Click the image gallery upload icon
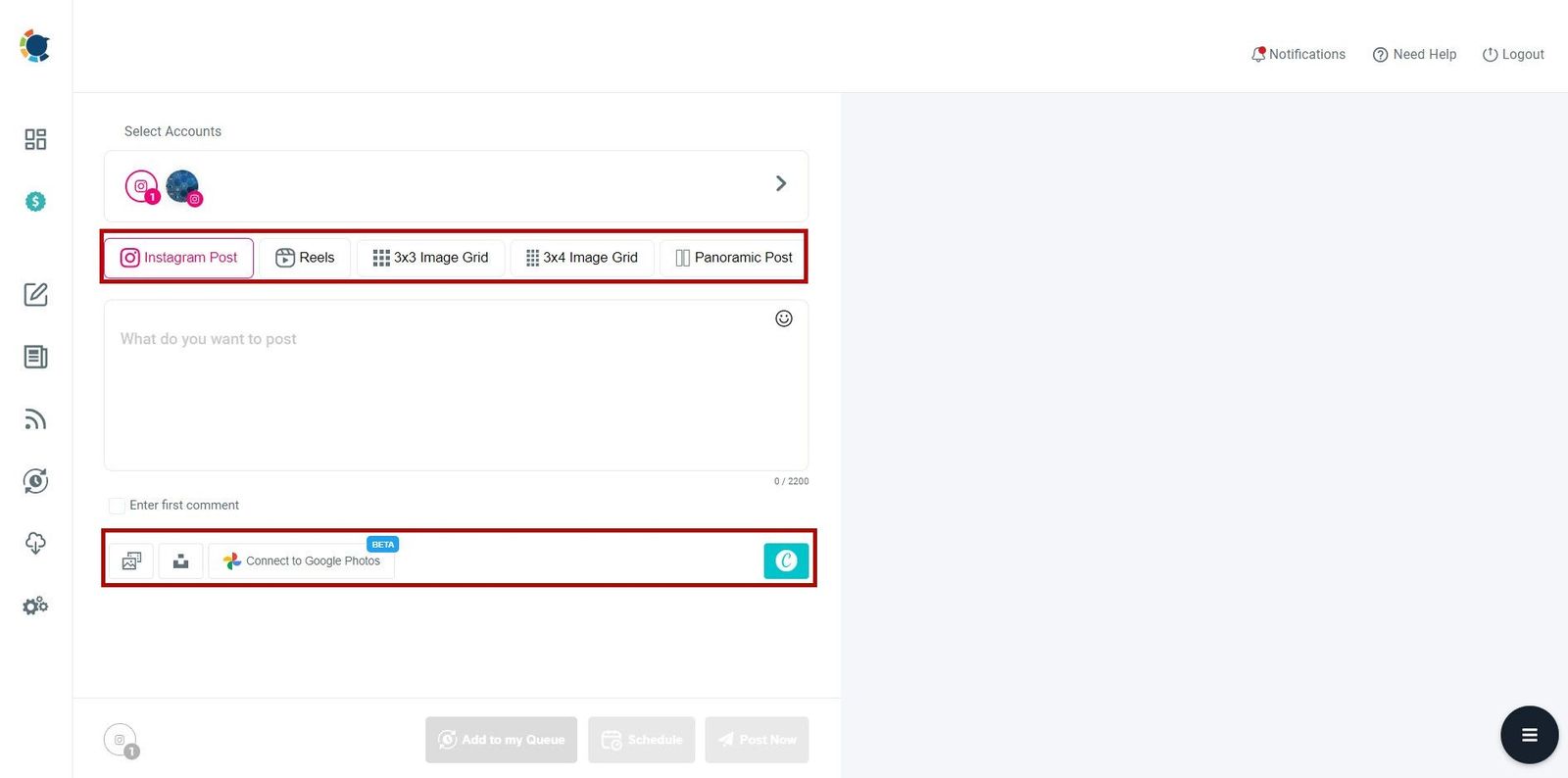The height and width of the screenshot is (778, 1568). [131, 561]
